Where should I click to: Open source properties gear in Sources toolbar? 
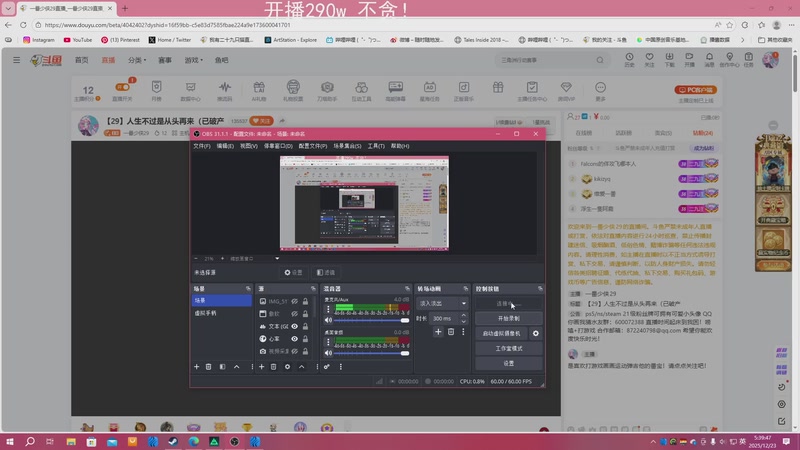[x=287, y=367]
